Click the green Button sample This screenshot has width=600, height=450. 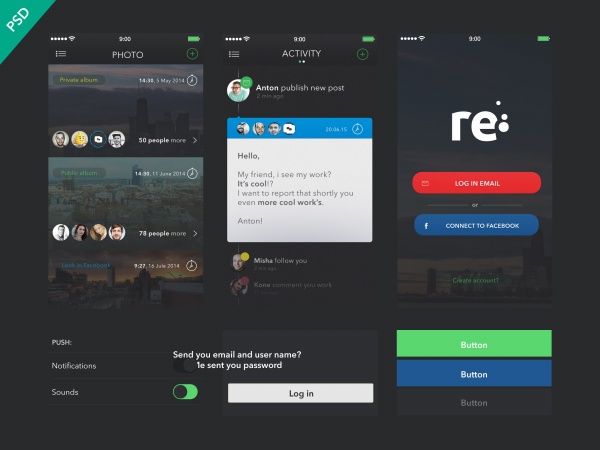474,344
